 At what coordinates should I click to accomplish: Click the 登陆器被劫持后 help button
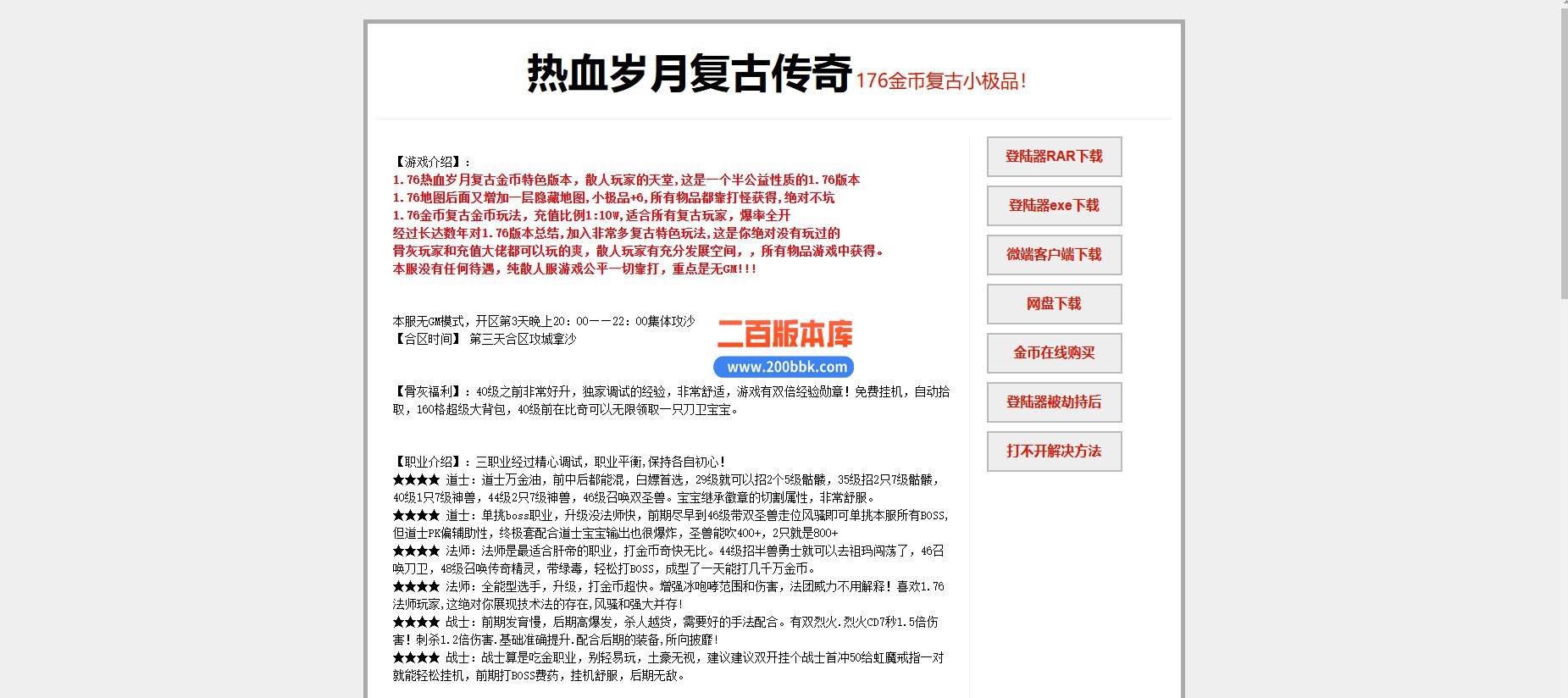coord(1054,402)
